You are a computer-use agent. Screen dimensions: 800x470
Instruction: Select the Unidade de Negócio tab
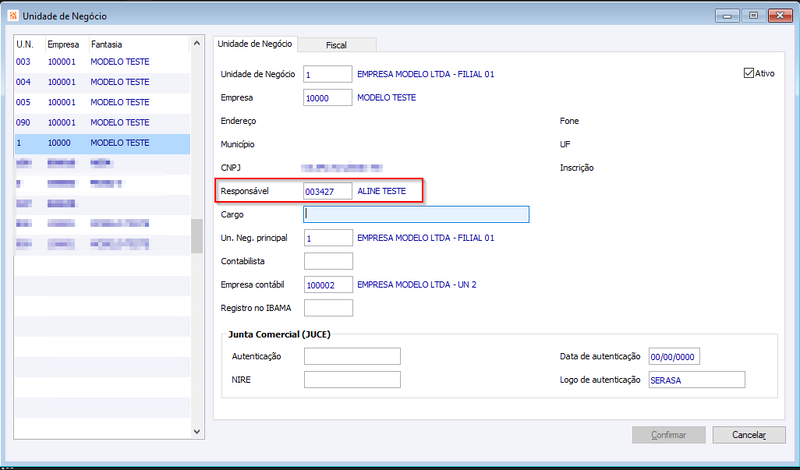(255, 44)
